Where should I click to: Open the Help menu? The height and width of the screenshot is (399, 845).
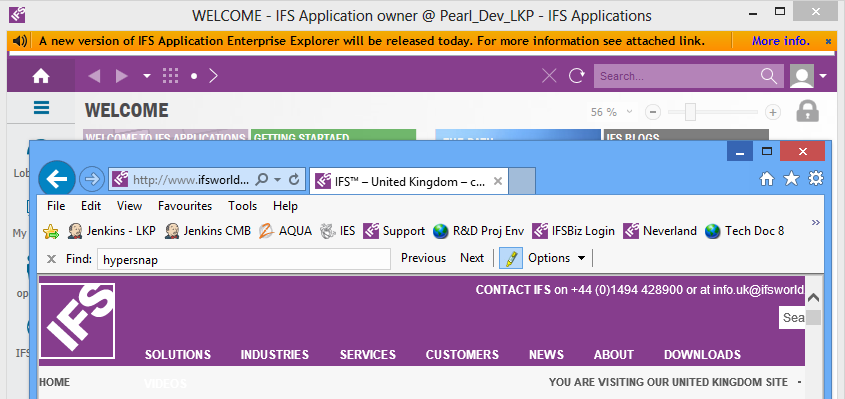285,206
